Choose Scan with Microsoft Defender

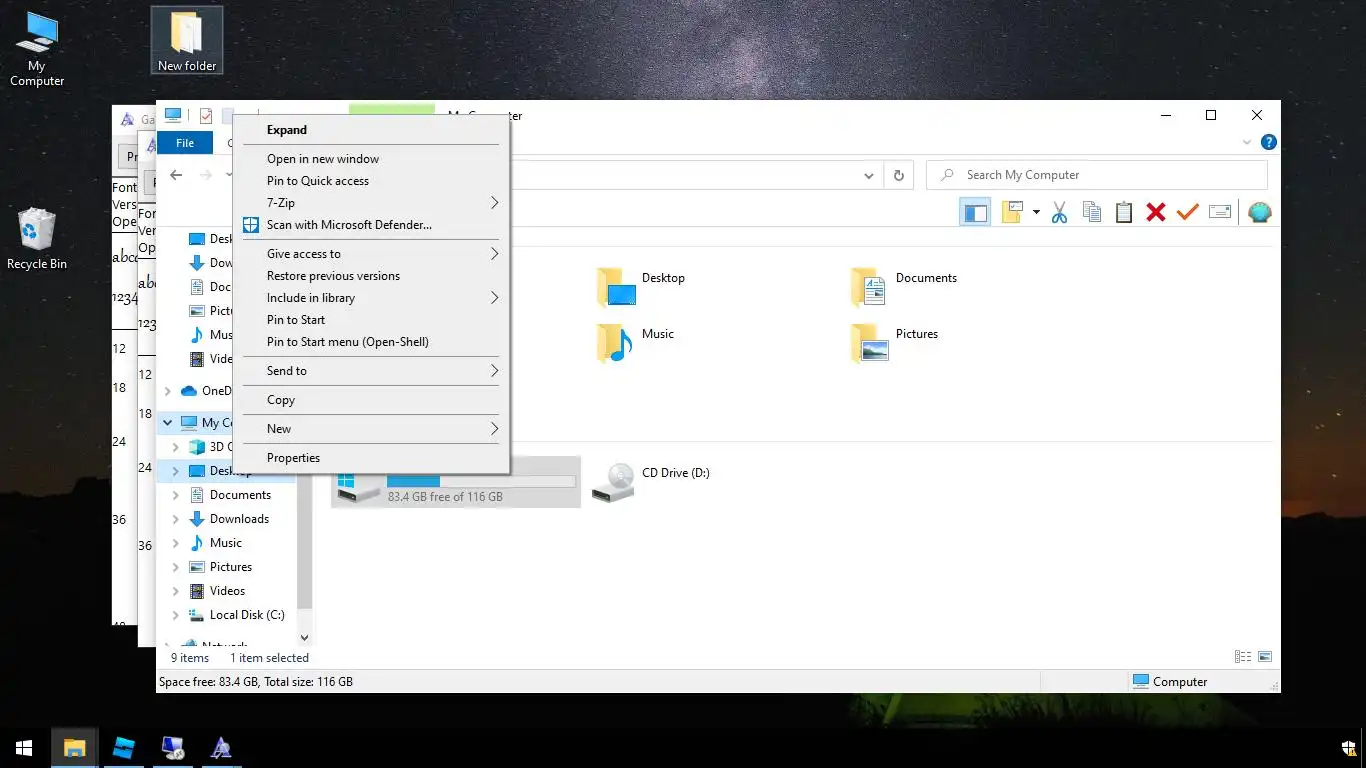pos(371,225)
